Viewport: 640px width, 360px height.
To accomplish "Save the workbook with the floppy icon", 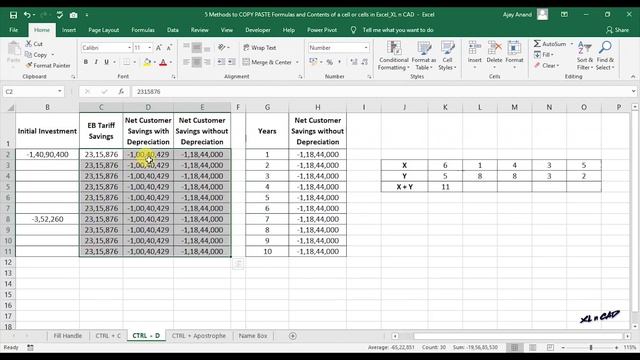I will click(13, 15).
